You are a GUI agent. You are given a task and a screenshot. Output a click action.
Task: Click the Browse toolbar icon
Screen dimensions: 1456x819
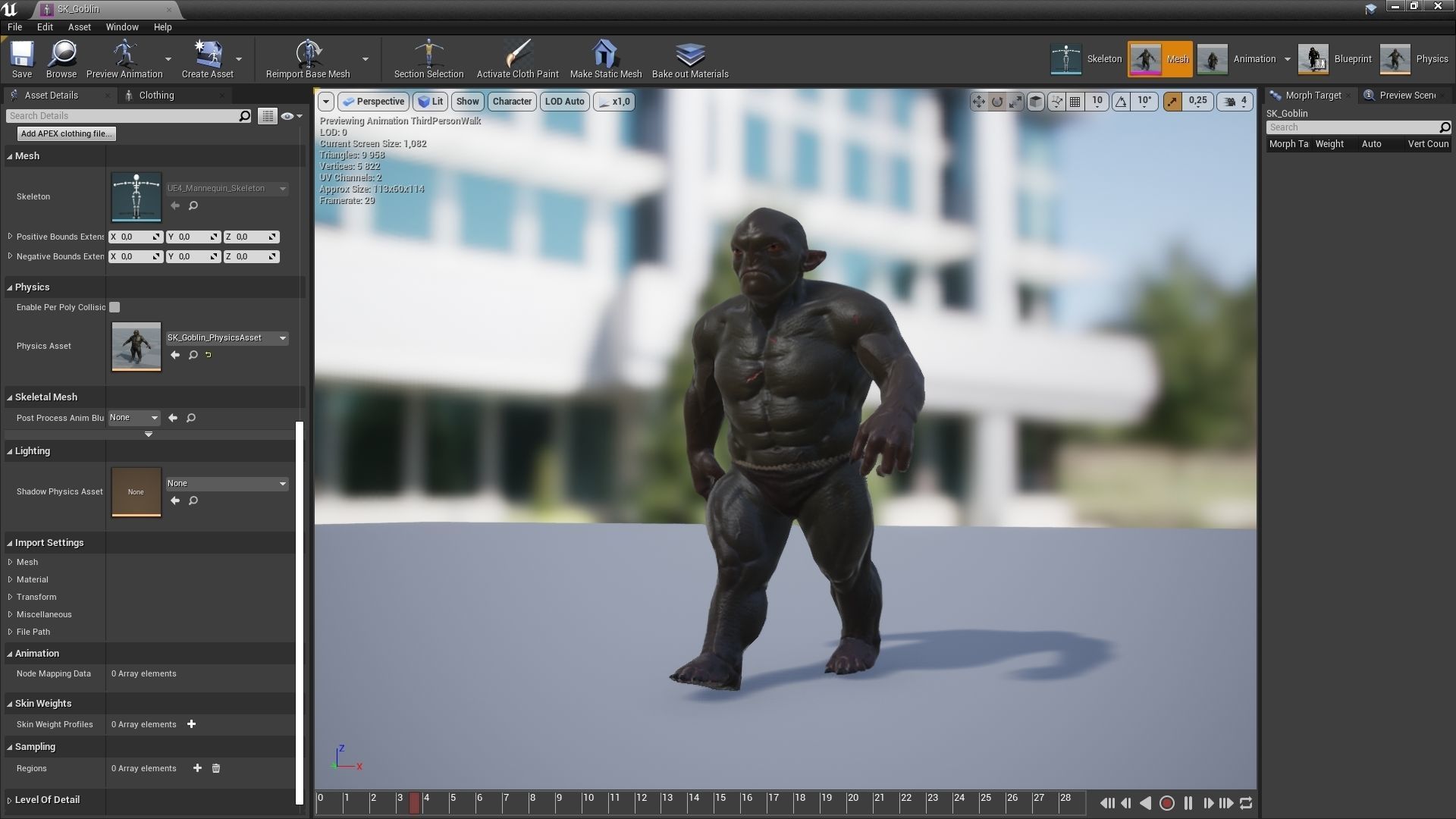tap(61, 59)
